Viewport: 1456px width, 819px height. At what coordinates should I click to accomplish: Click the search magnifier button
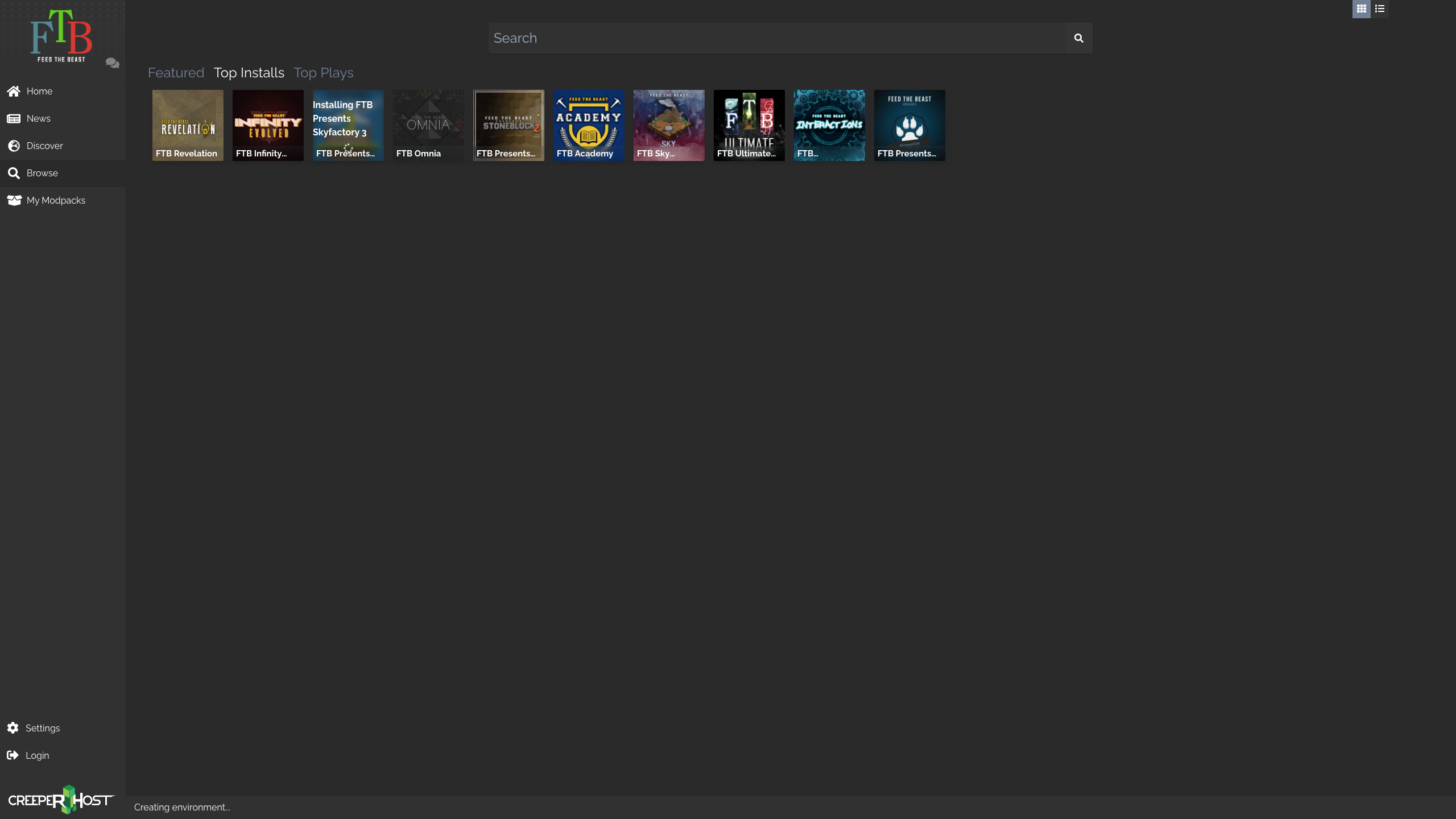point(1078,38)
